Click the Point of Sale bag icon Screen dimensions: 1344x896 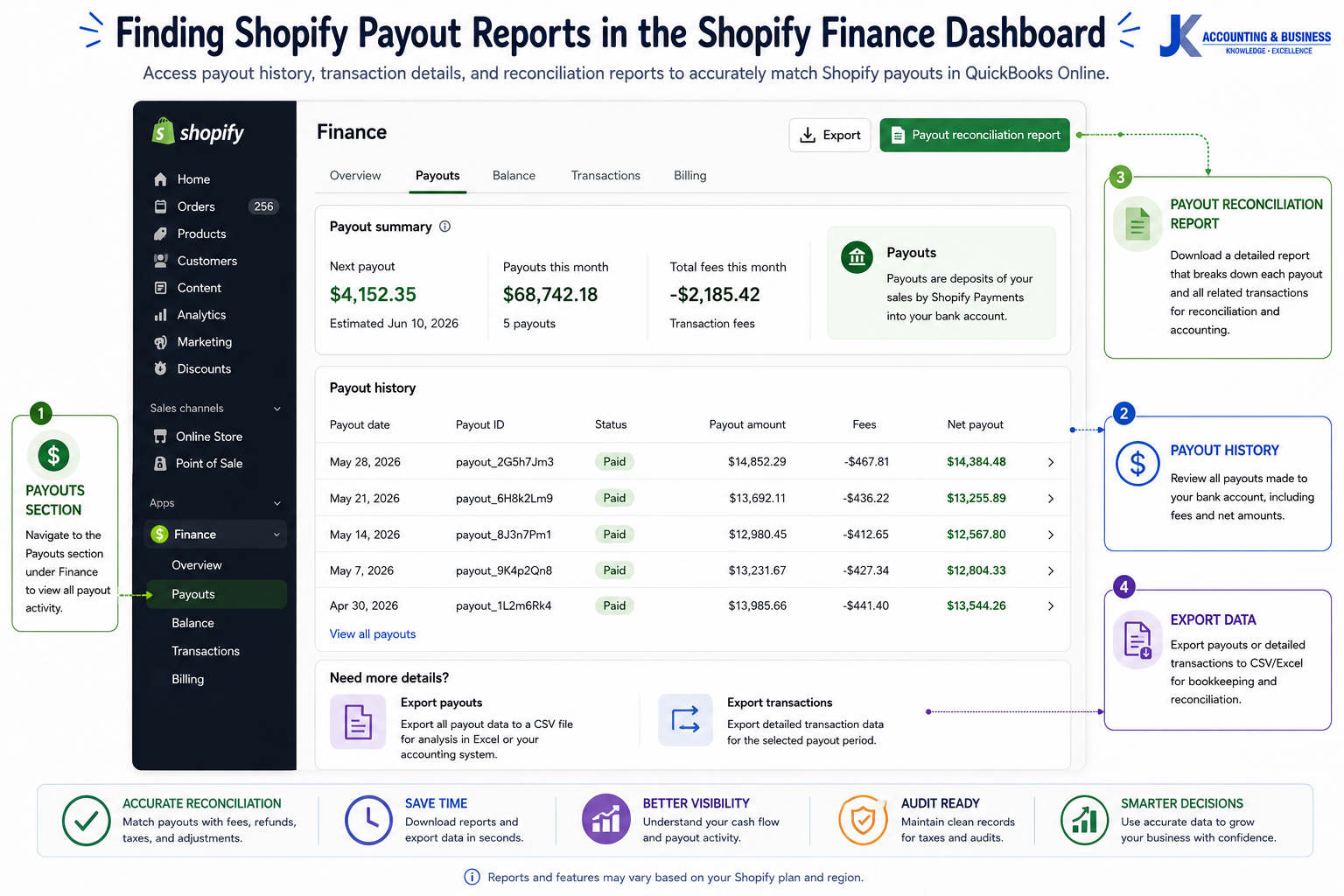click(160, 464)
